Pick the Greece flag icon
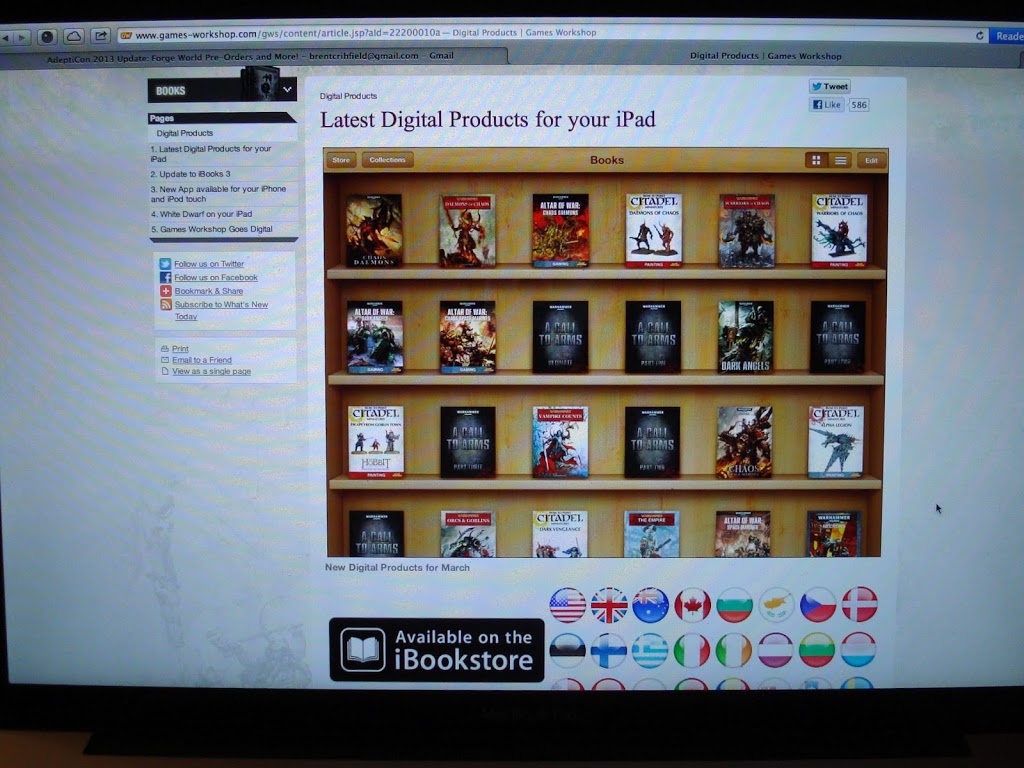Image resolution: width=1024 pixels, height=768 pixels. (650, 650)
